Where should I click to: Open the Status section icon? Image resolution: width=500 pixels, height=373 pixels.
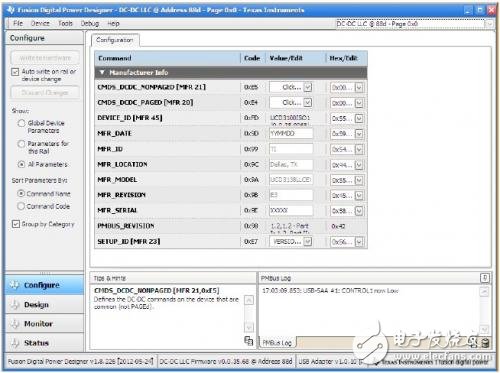point(15,342)
